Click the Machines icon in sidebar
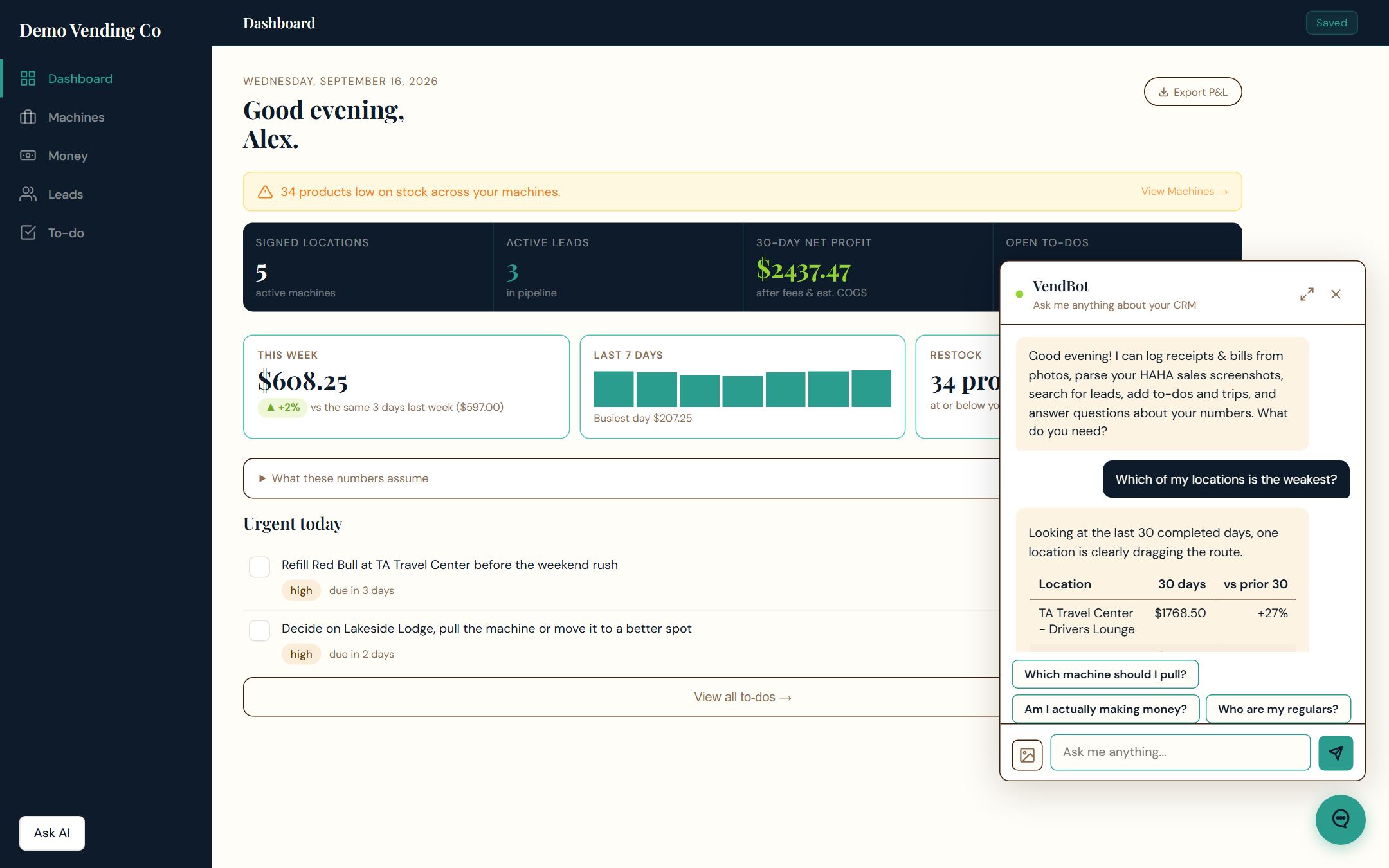This screenshot has width=1389, height=868. pyautogui.click(x=28, y=117)
